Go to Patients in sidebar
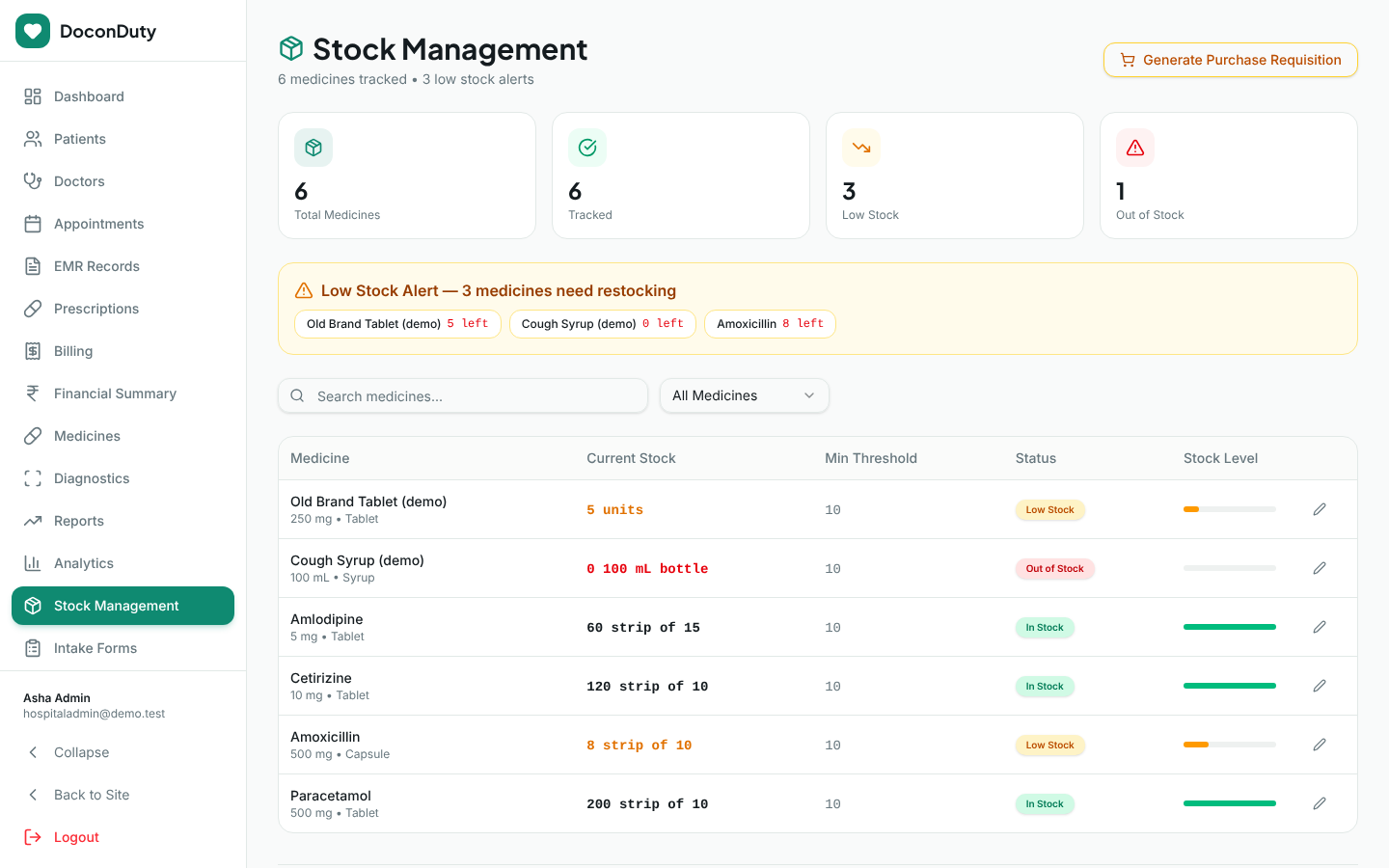This screenshot has width=1389, height=868. tap(123, 139)
